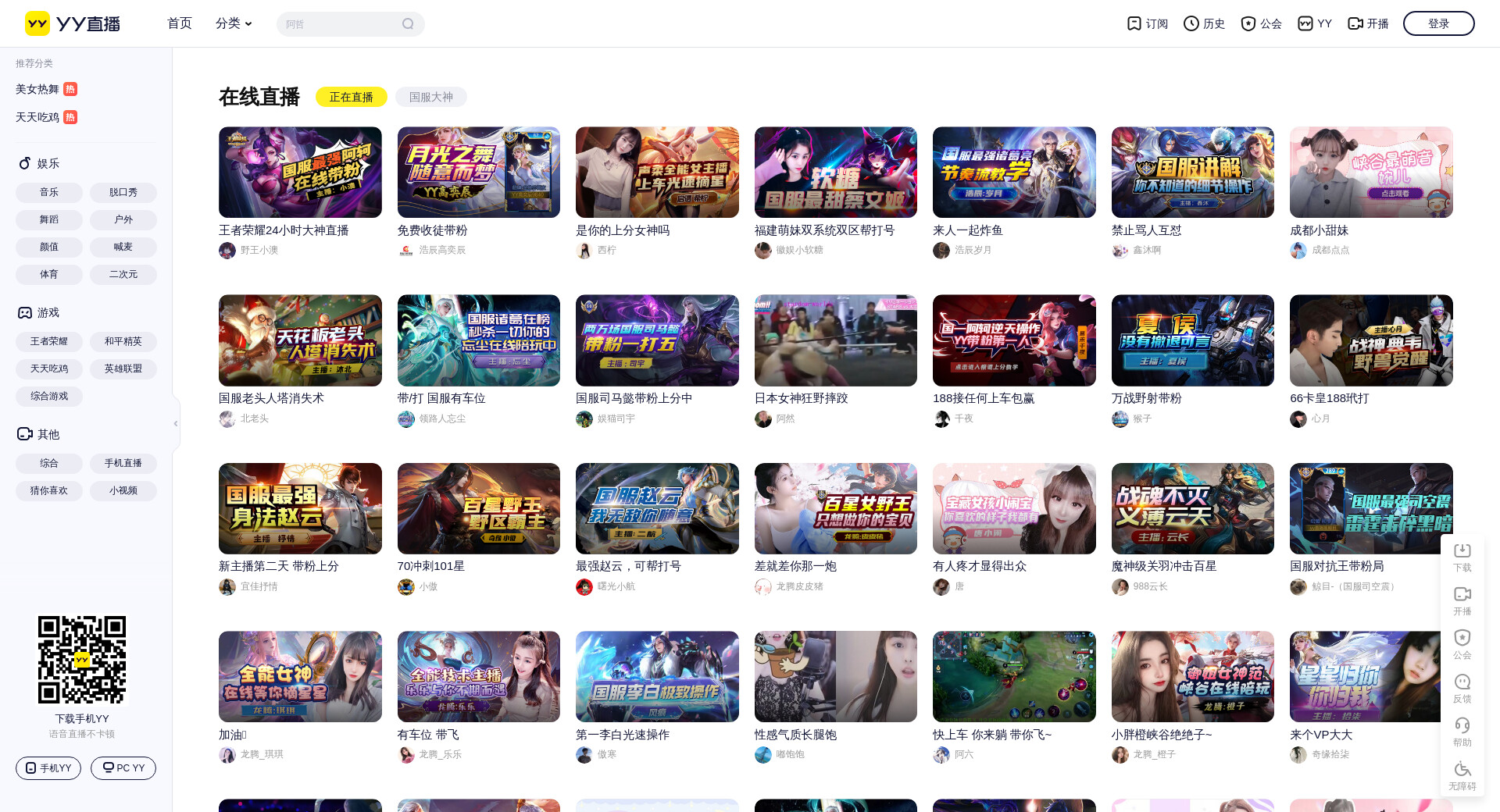Open the YY header link
This screenshot has width=1500, height=812.
1315,23
